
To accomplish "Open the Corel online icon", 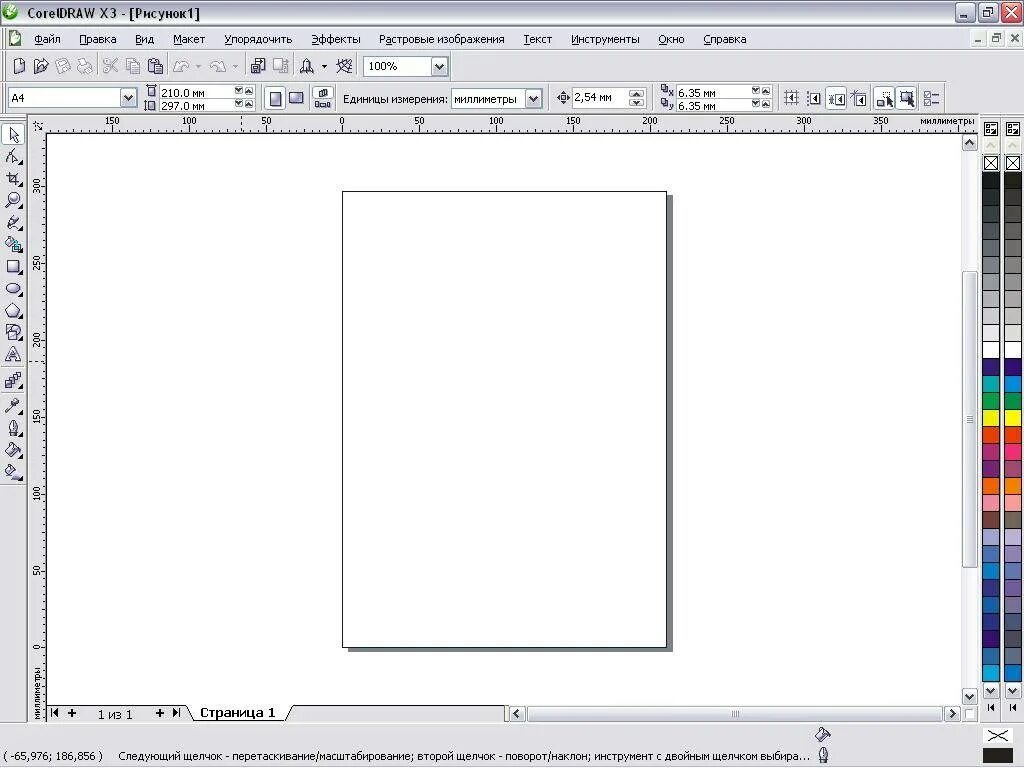I will click(344, 66).
